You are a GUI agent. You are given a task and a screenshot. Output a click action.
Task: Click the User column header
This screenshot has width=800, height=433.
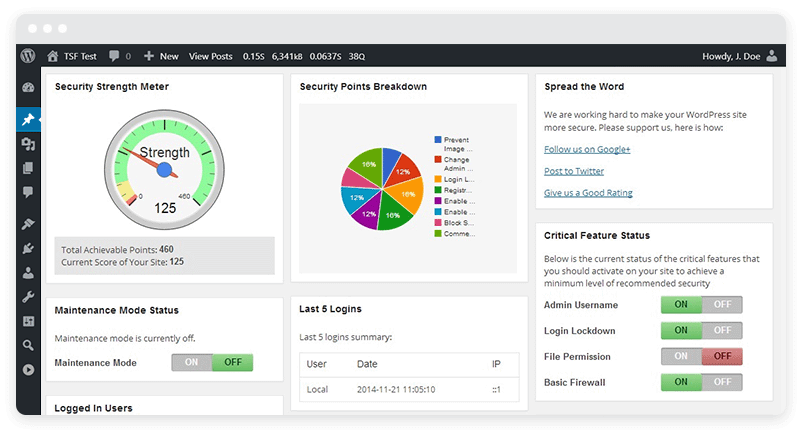pyautogui.click(x=316, y=364)
